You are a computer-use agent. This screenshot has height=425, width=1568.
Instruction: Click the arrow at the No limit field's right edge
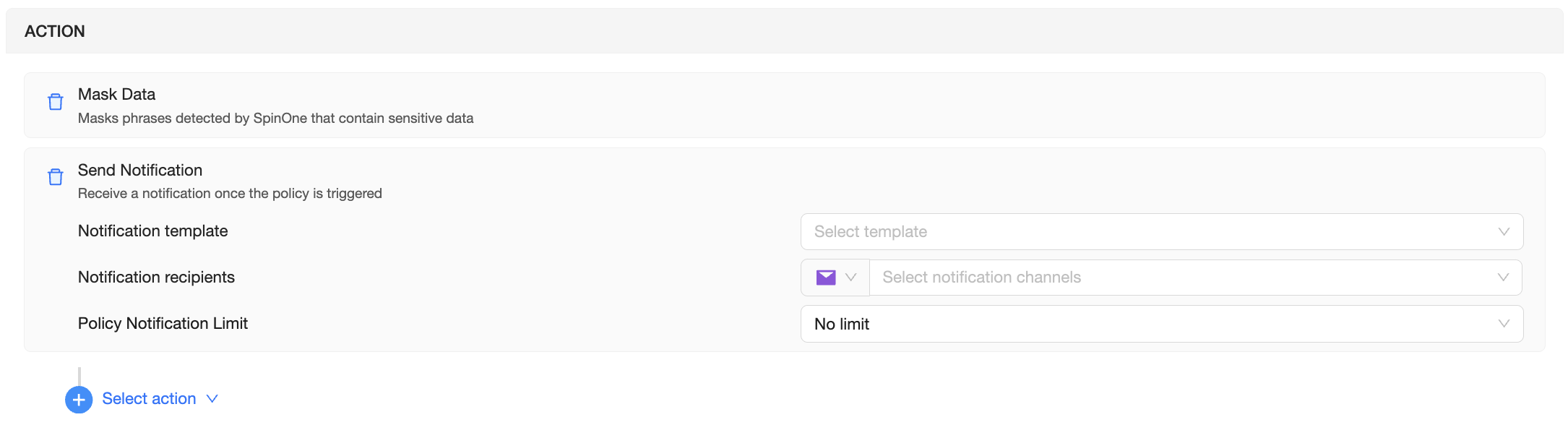pos(1504,324)
